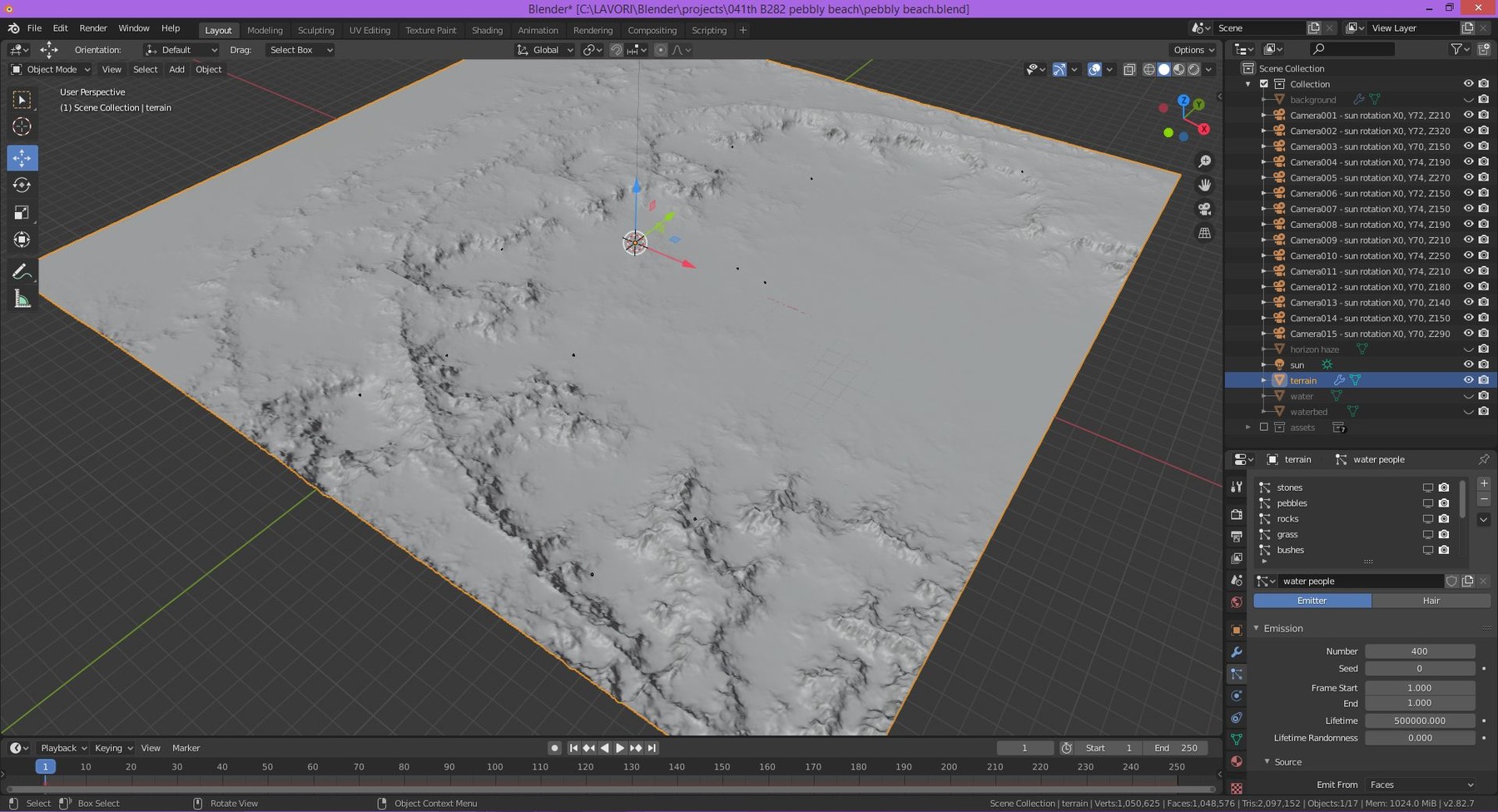Switch viewport to camera view icon
Viewport: 1498px width, 812px height.
[1206, 209]
